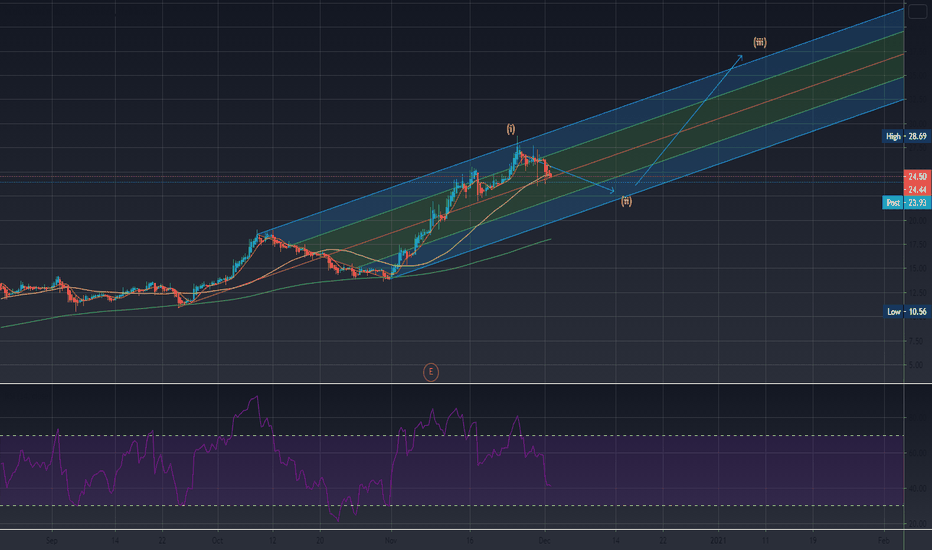Select the 'Post 23.93' post-market price label
This screenshot has height=550, width=932.
point(906,203)
